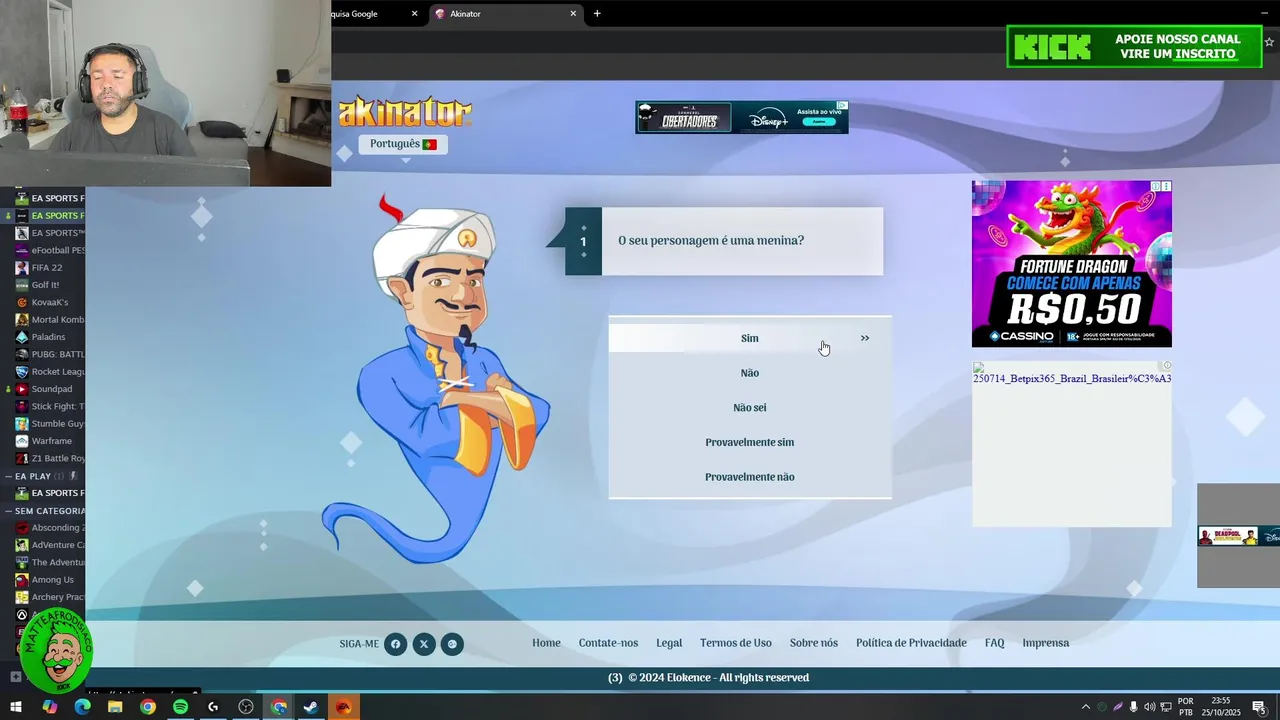Select eFootball PES in Steam library
Image resolution: width=1280 pixels, height=720 pixels.
(x=50, y=250)
